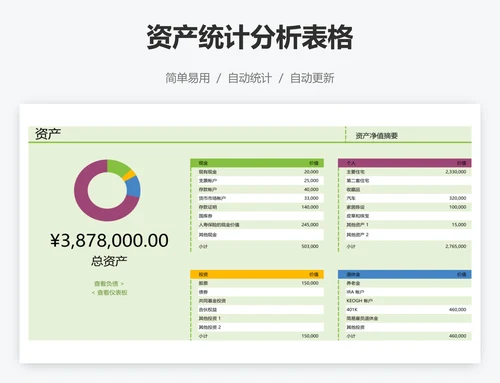Select the 股票 row label
This screenshot has height=383, width=500.
[203, 283]
